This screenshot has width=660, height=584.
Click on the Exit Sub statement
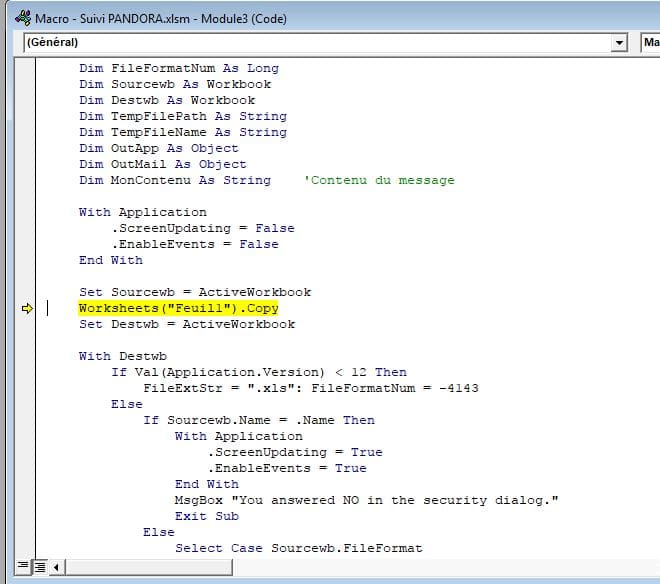206,516
